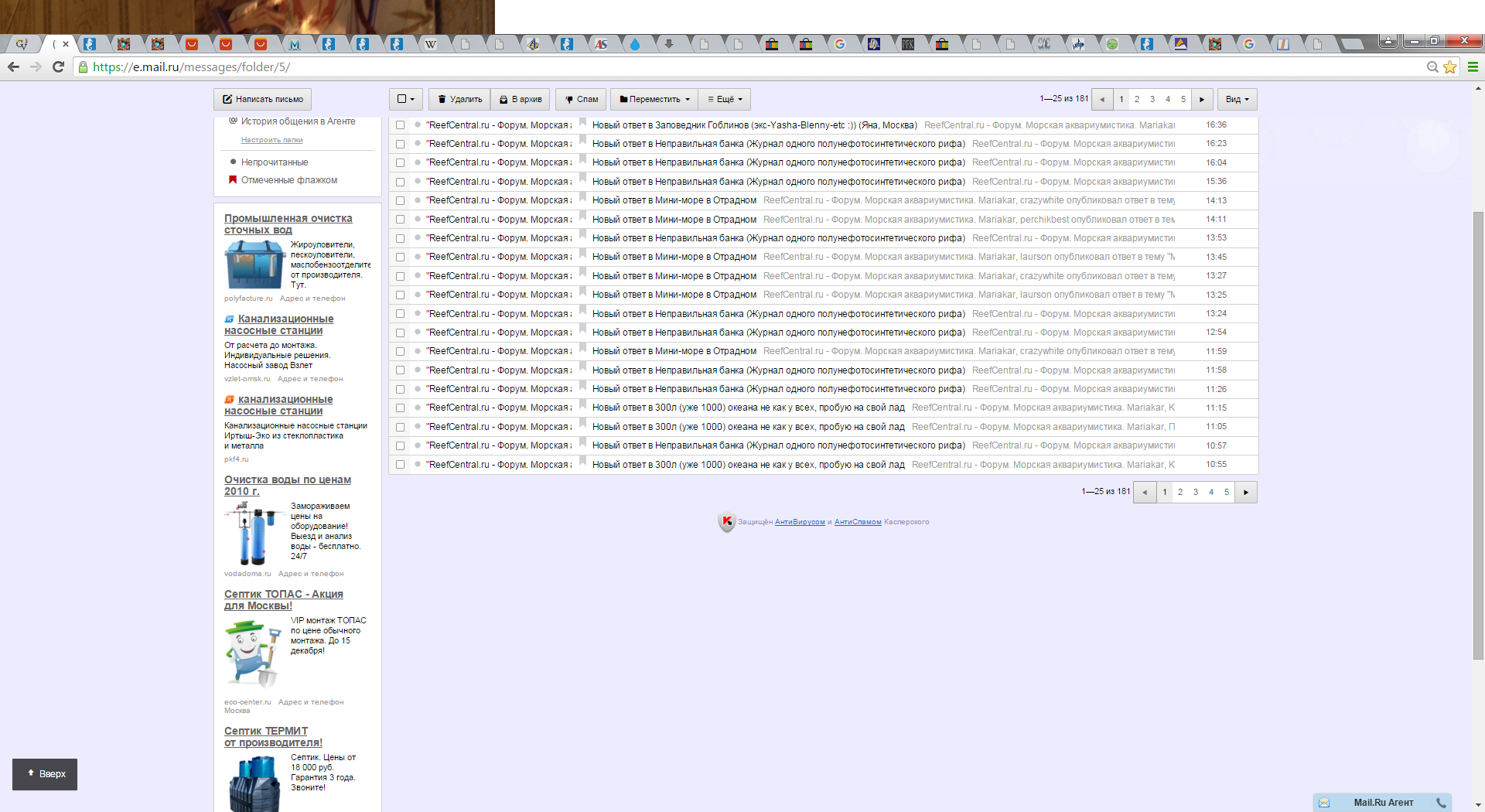Screen dimensions: 1485x812
Task: Click the page vertical scrollbar thumb
Action: 1478,433
